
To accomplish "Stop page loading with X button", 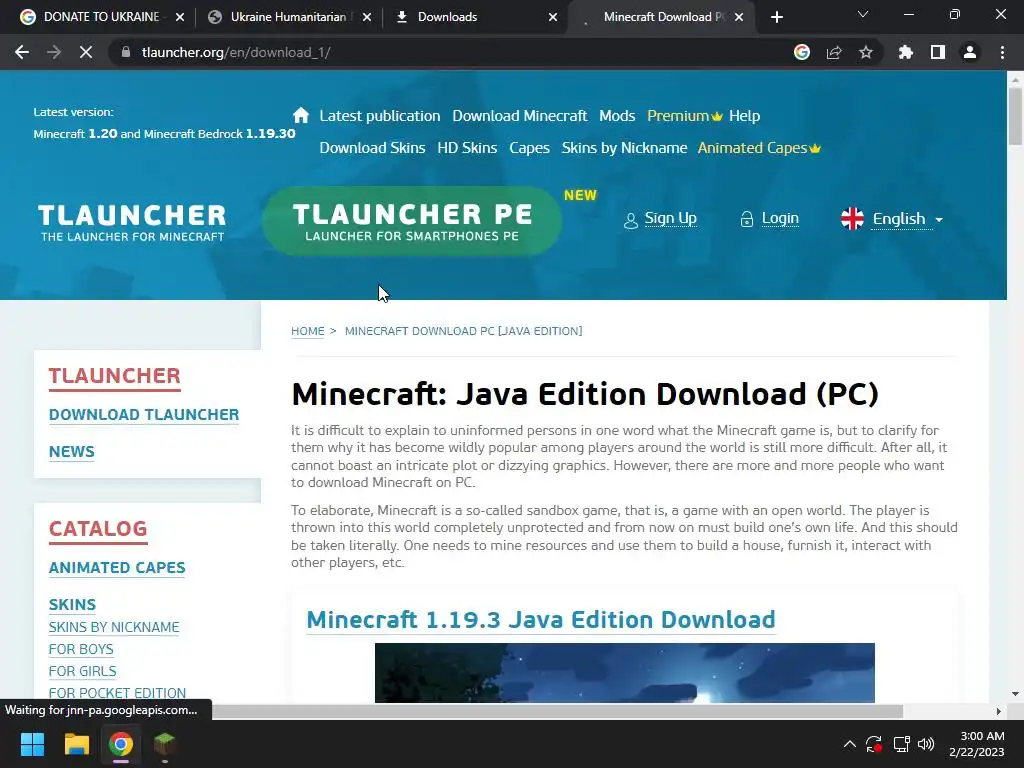I will coord(86,52).
